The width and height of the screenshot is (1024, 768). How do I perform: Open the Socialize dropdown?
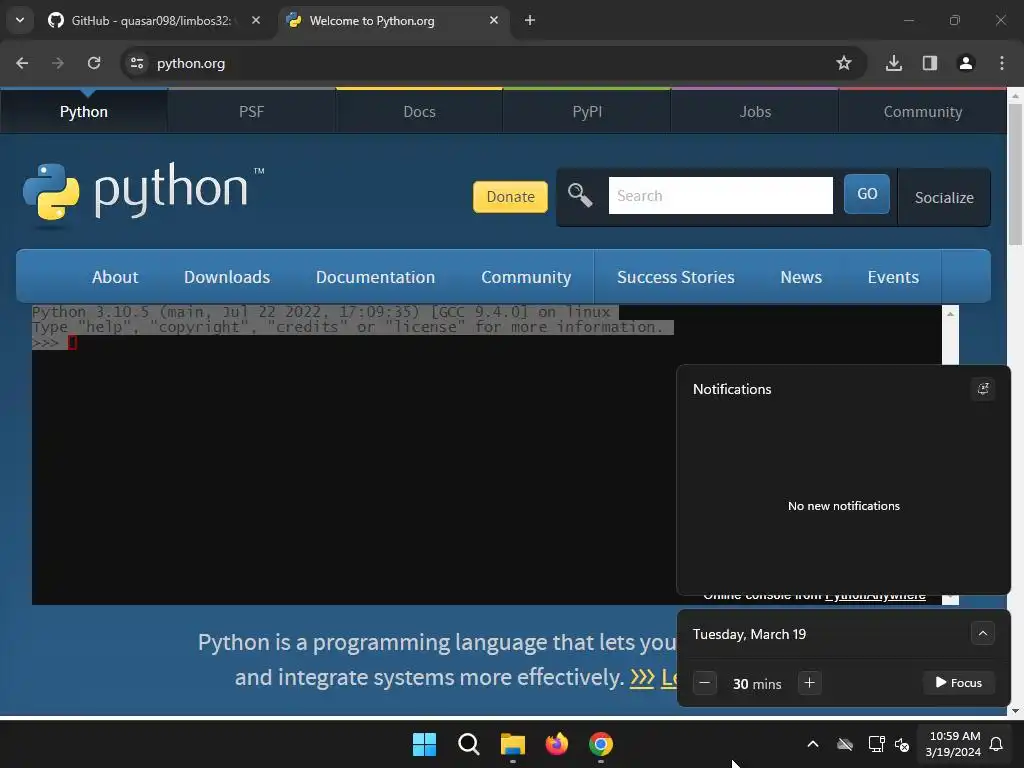point(944,197)
